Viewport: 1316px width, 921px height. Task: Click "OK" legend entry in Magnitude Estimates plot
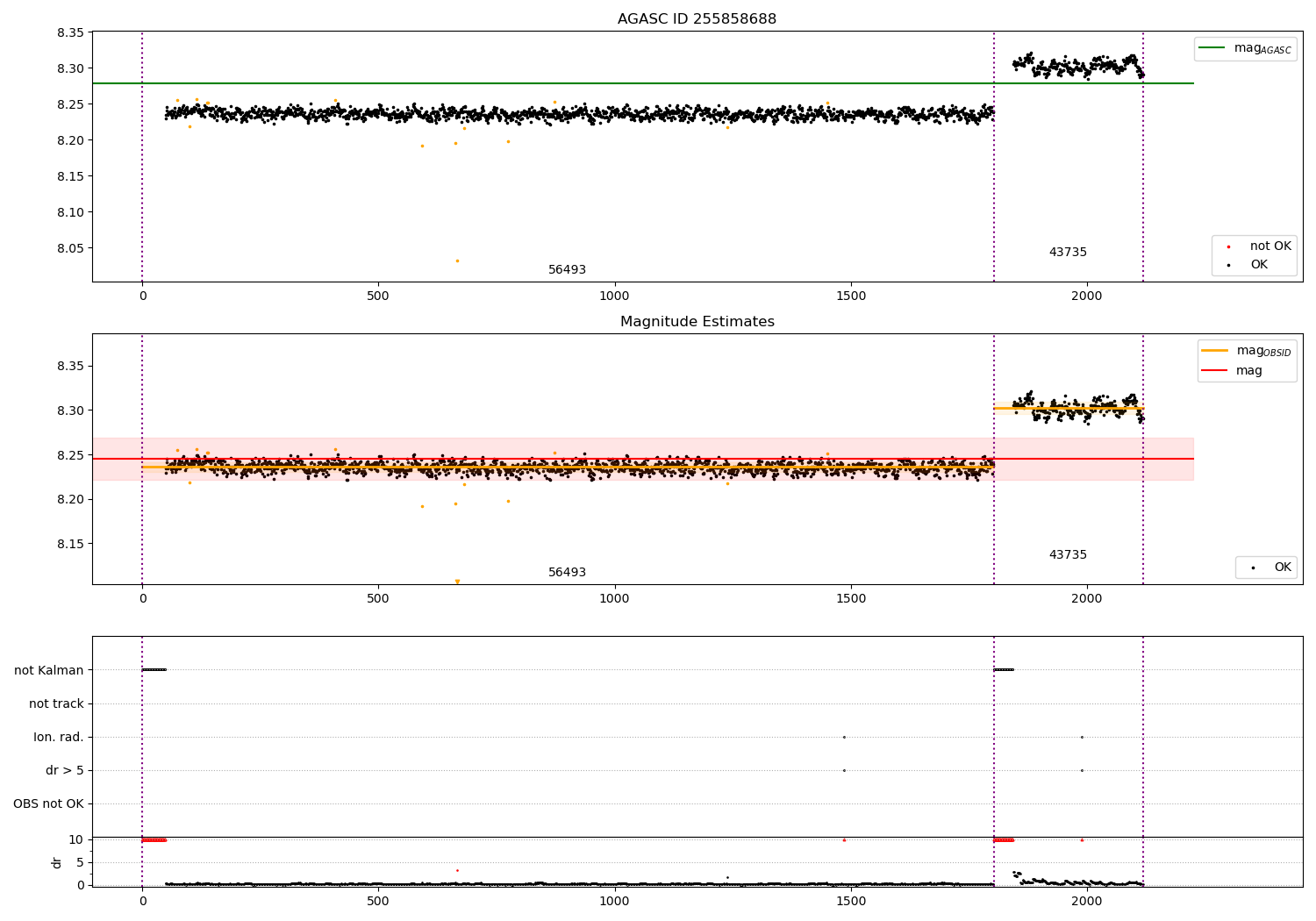(x=1271, y=568)
